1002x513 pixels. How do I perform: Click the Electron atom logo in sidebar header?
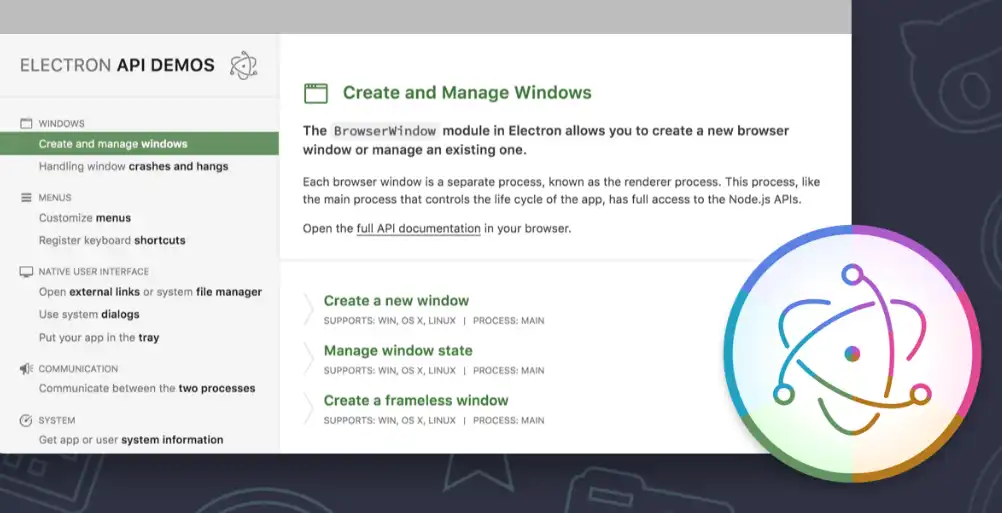coord(243,65)
